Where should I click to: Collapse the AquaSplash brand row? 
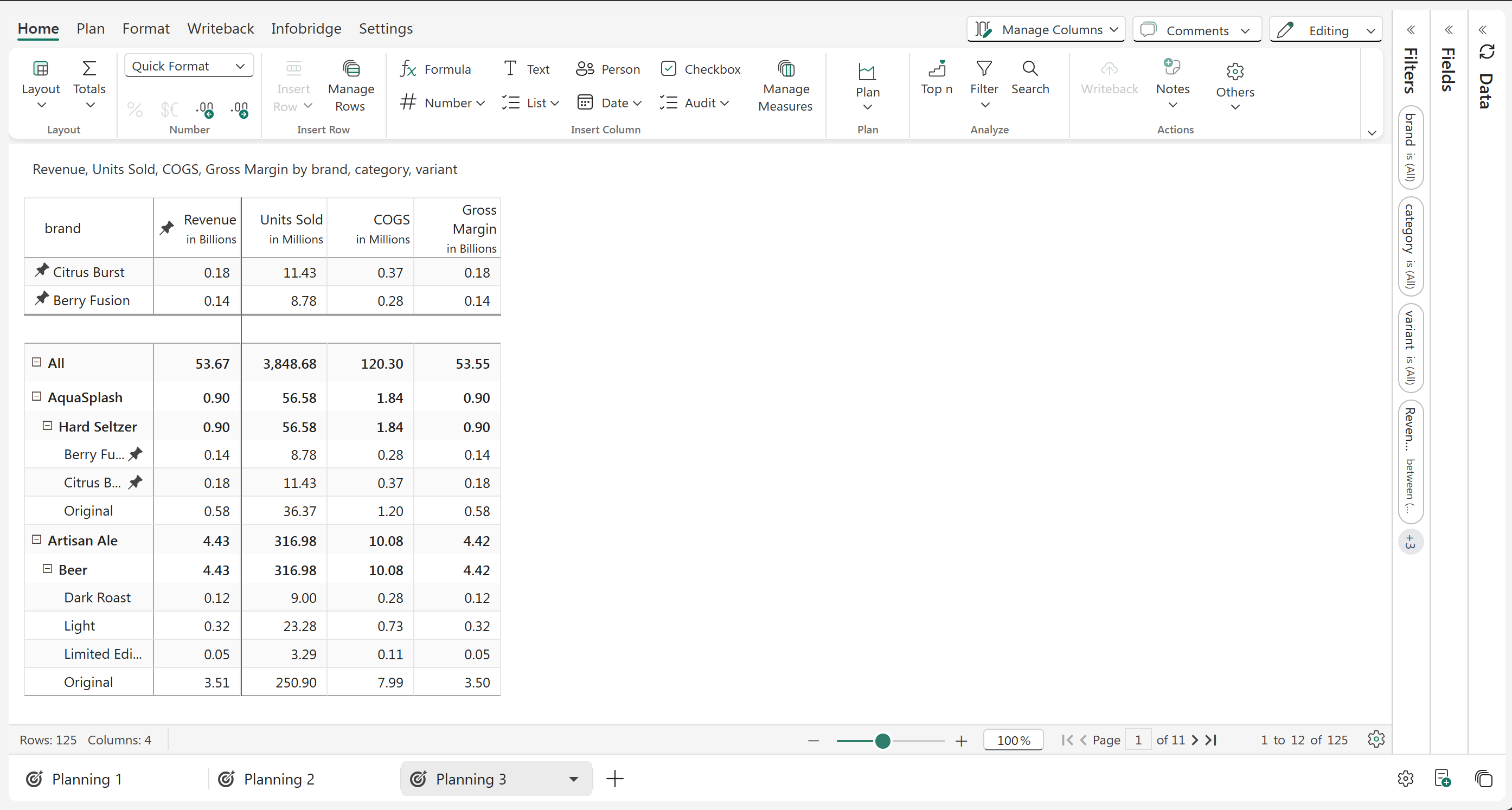click(x=36, y=397)
